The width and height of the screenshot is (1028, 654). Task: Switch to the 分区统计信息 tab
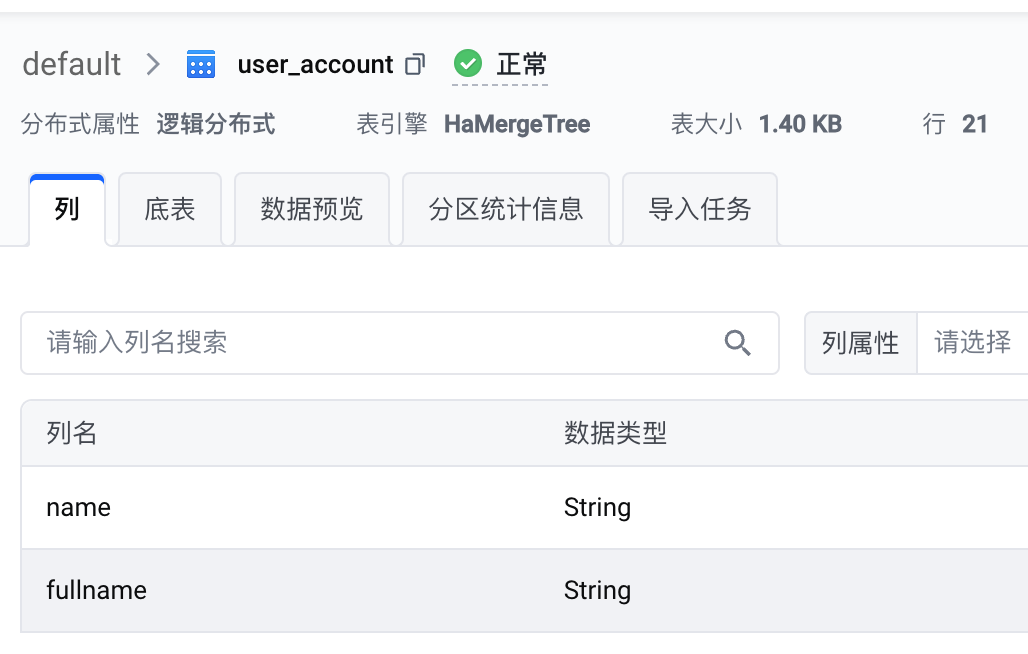506,210
